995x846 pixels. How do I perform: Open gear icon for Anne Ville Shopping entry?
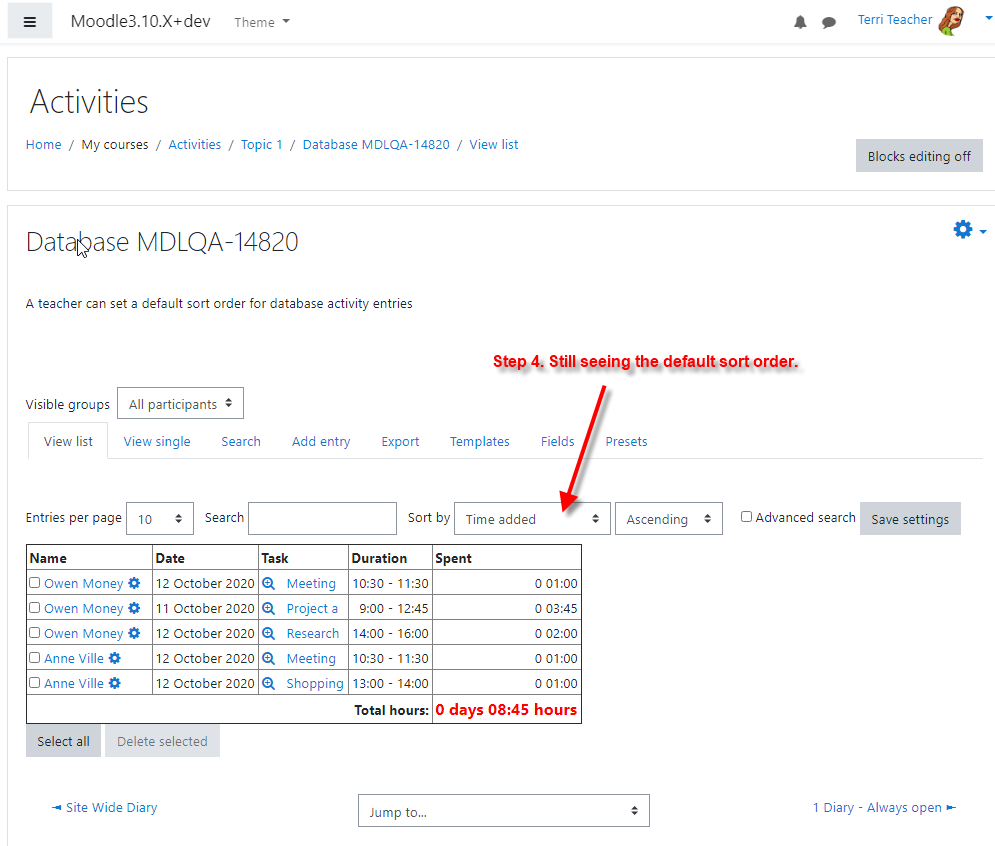114,683
